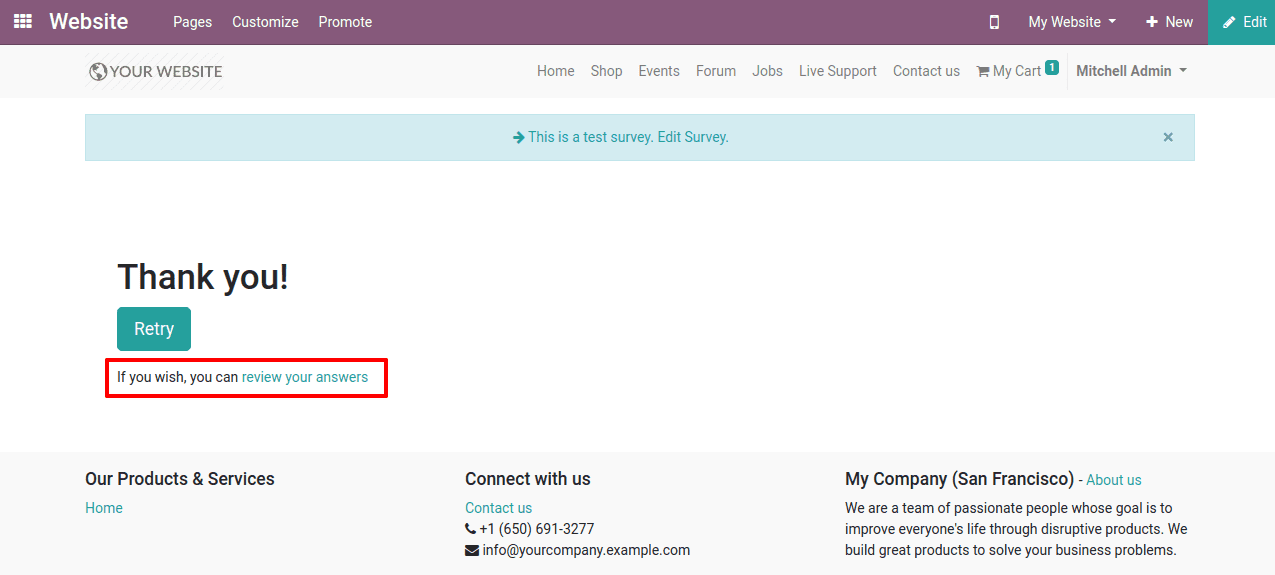Open the Promote menu
The width and height of the screenshot is (1275, 575).
tap(345, 22)
